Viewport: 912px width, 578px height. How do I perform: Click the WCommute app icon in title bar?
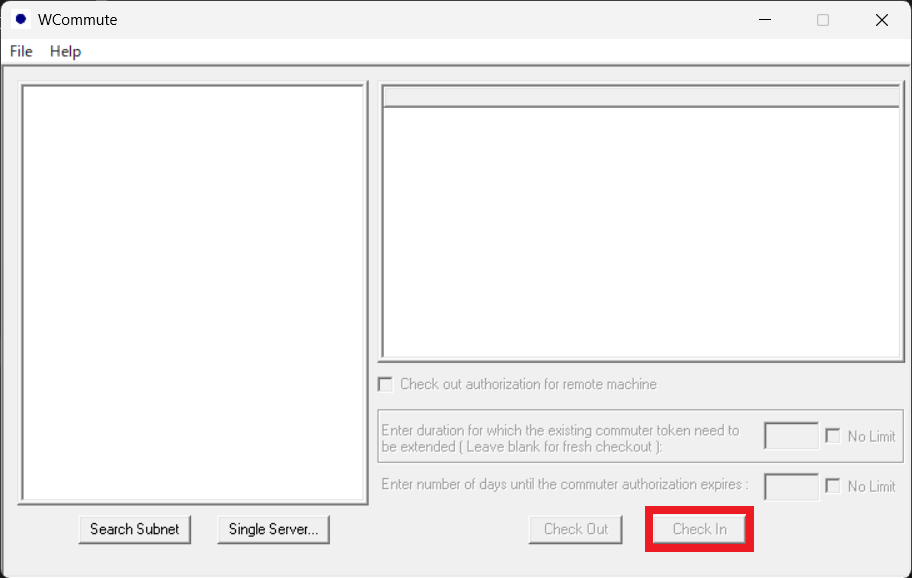(21, 19)
